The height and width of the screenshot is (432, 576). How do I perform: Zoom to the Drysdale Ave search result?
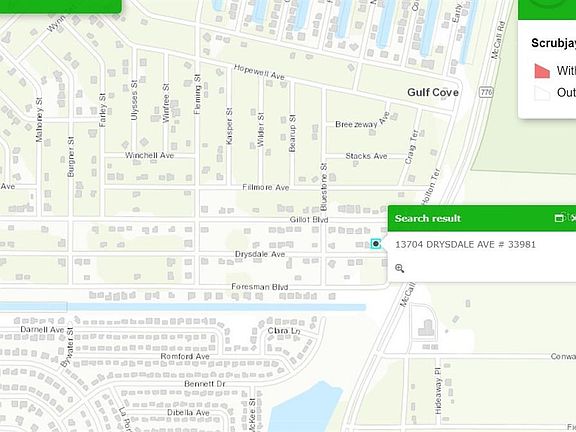coord(400,268)
